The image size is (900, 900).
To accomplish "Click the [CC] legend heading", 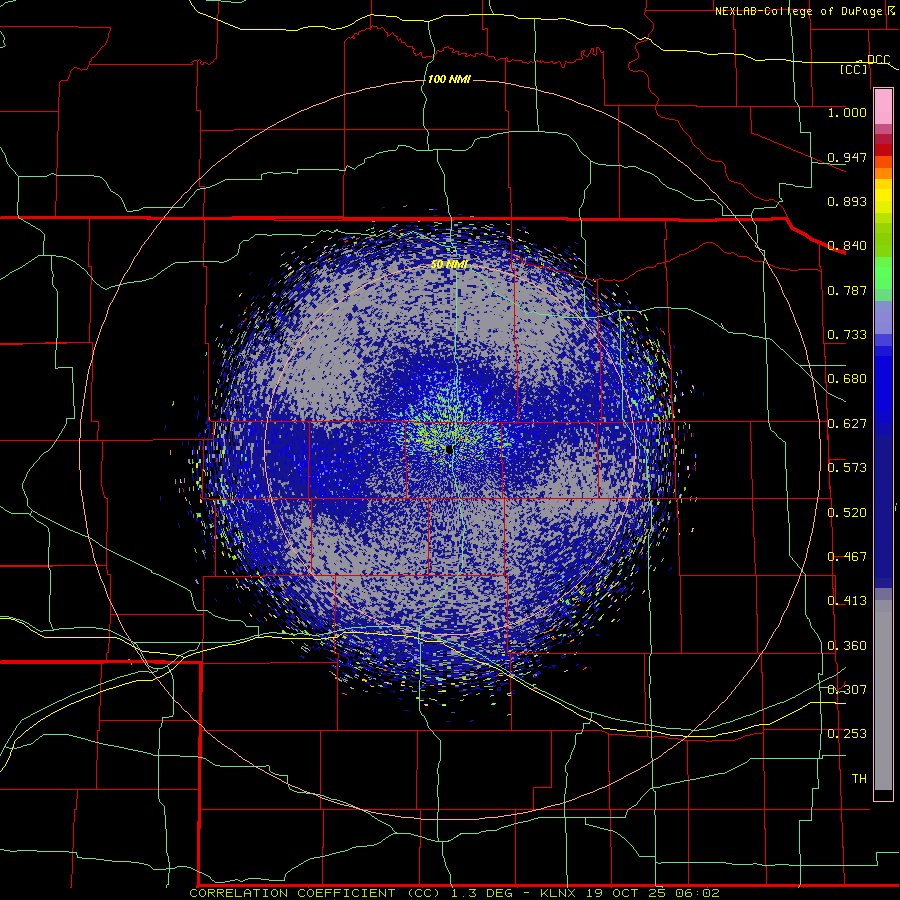I will tap(853, 69).
